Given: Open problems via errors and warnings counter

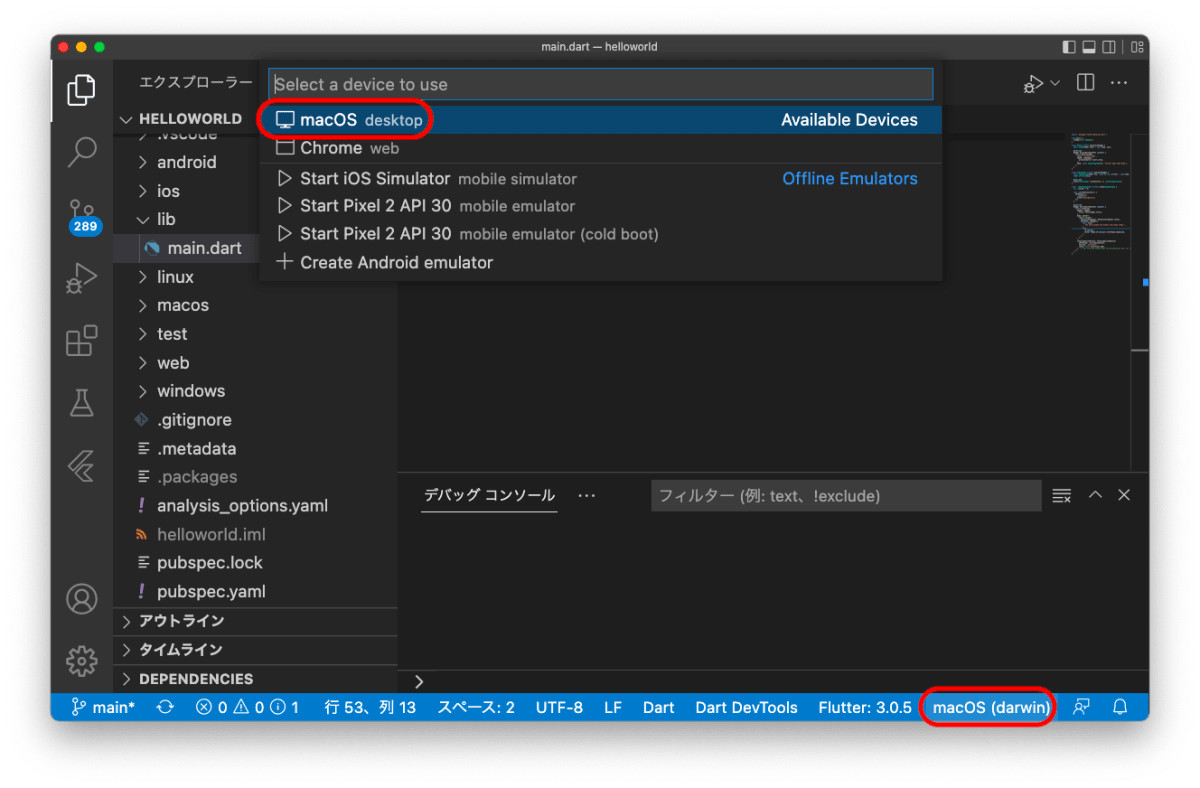Looking at the screenshot, I should pyautogui.click(x=248, y=707).
